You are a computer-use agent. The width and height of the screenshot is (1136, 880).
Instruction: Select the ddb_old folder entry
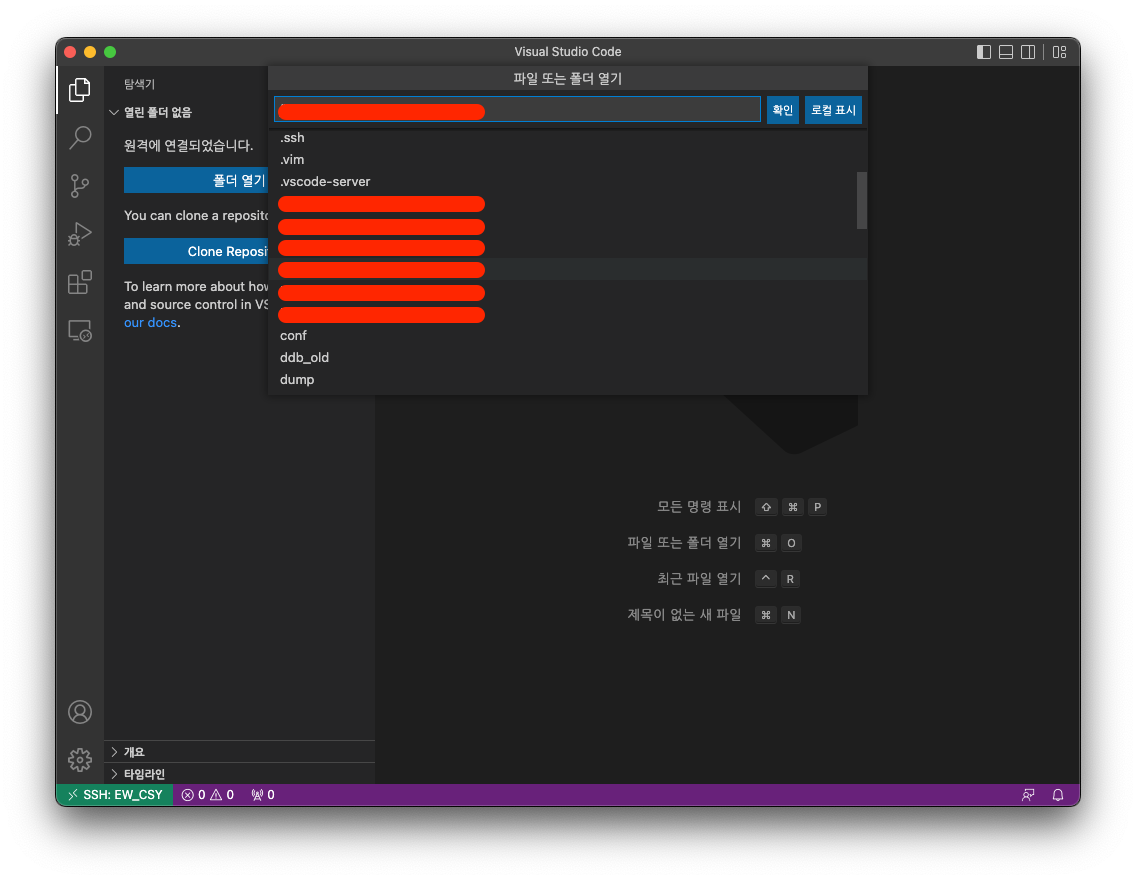tap(567, 358)
